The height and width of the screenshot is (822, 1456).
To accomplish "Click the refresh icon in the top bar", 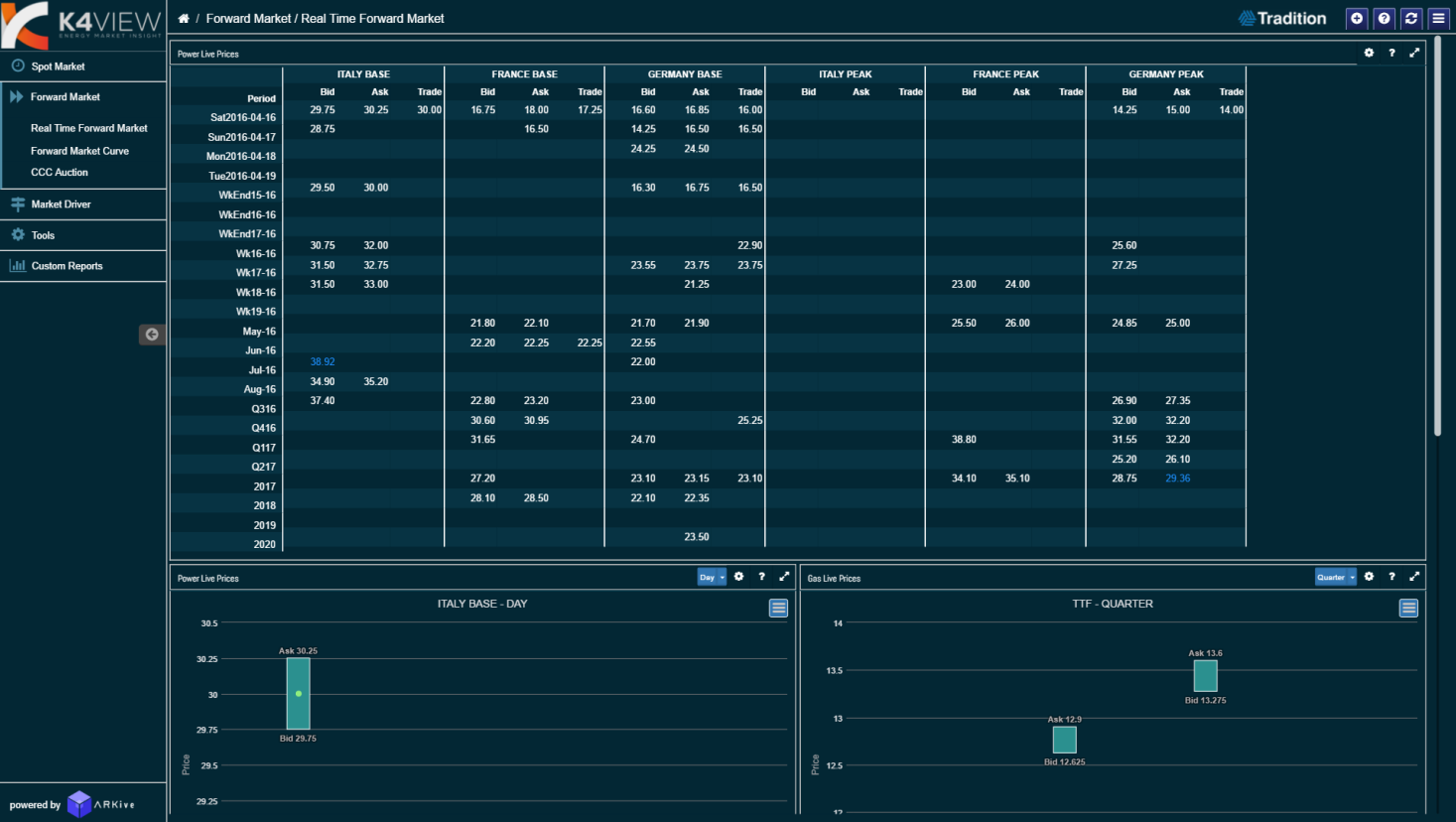I will (1410, 18).
